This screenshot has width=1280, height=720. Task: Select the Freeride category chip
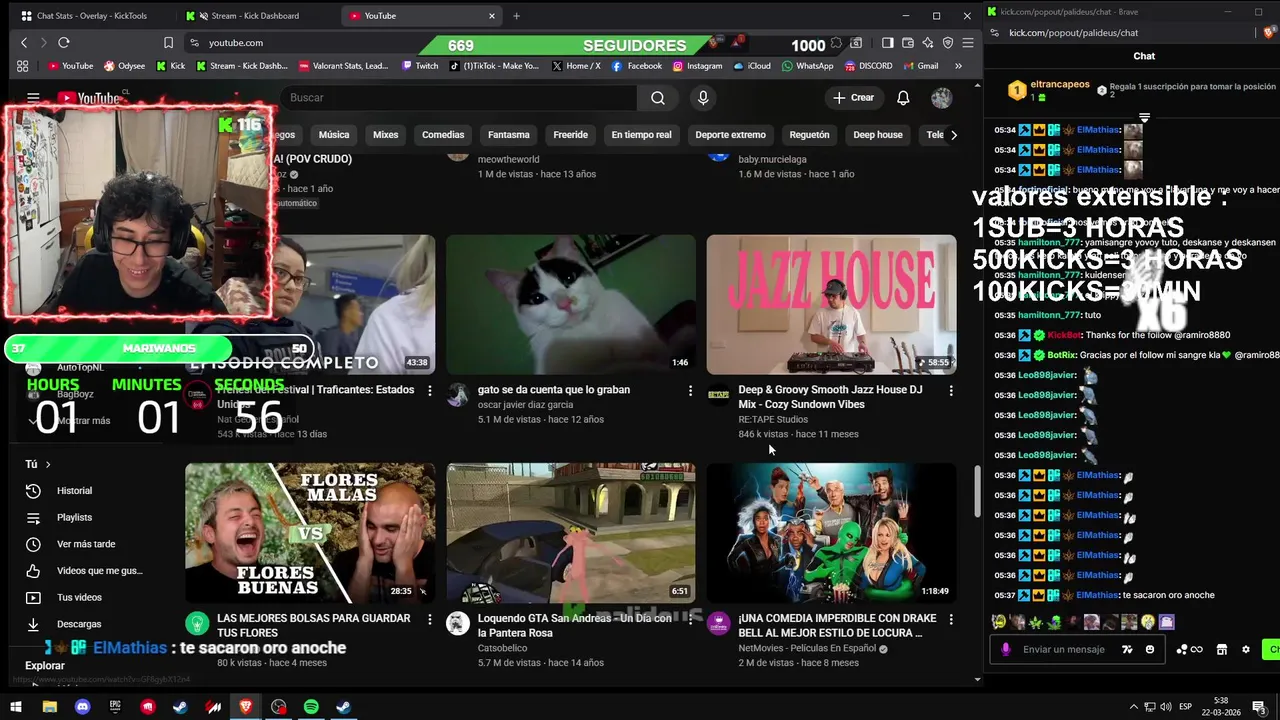pyautogui.click(x=570, y=135)
